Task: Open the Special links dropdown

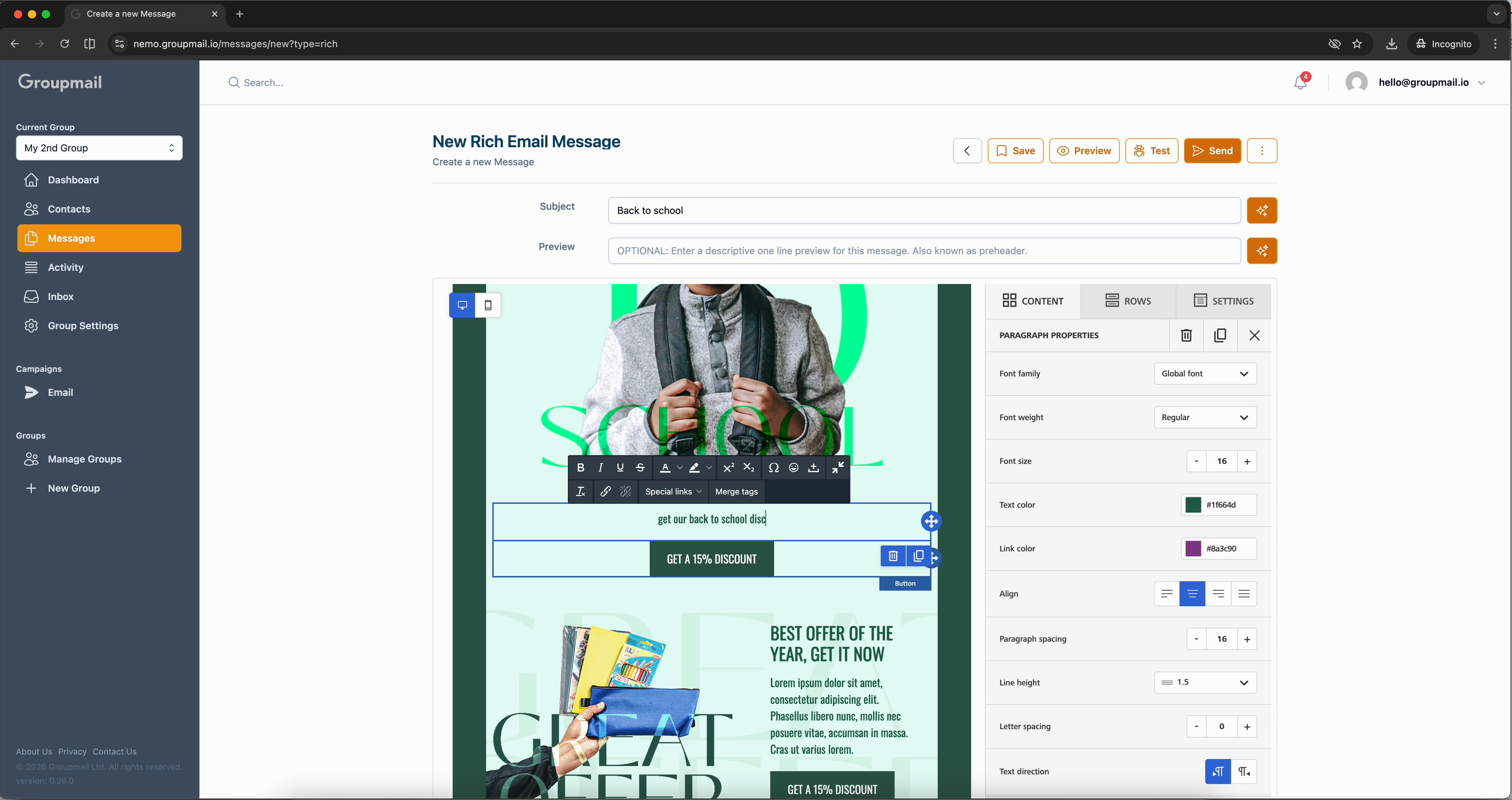Action: (673, 491)
